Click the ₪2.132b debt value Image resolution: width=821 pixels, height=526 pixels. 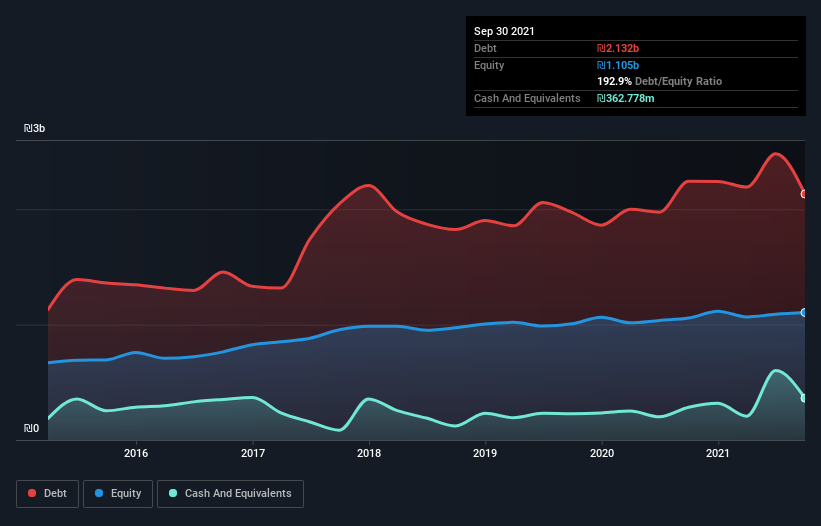click(618, 48)
